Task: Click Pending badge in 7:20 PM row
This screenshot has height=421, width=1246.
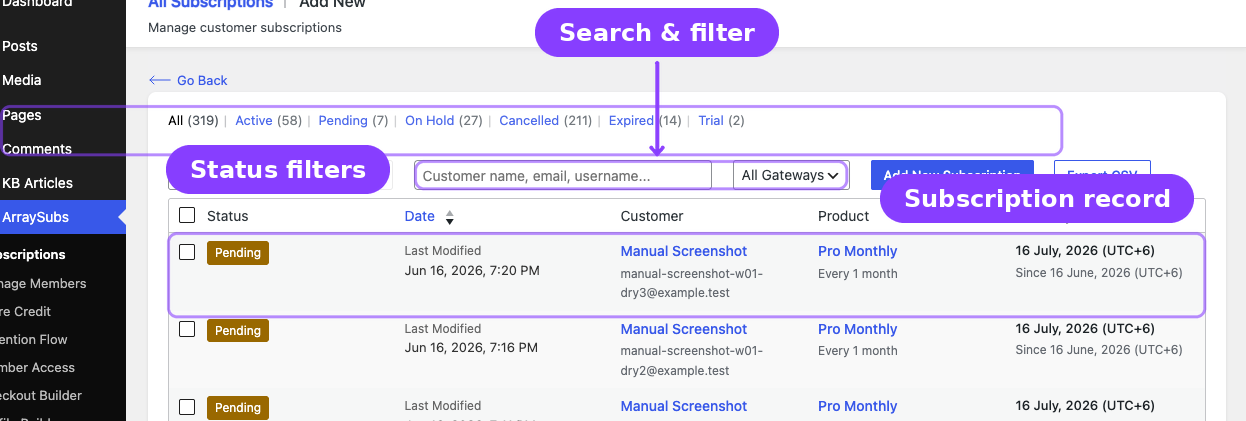Action: 238,253
